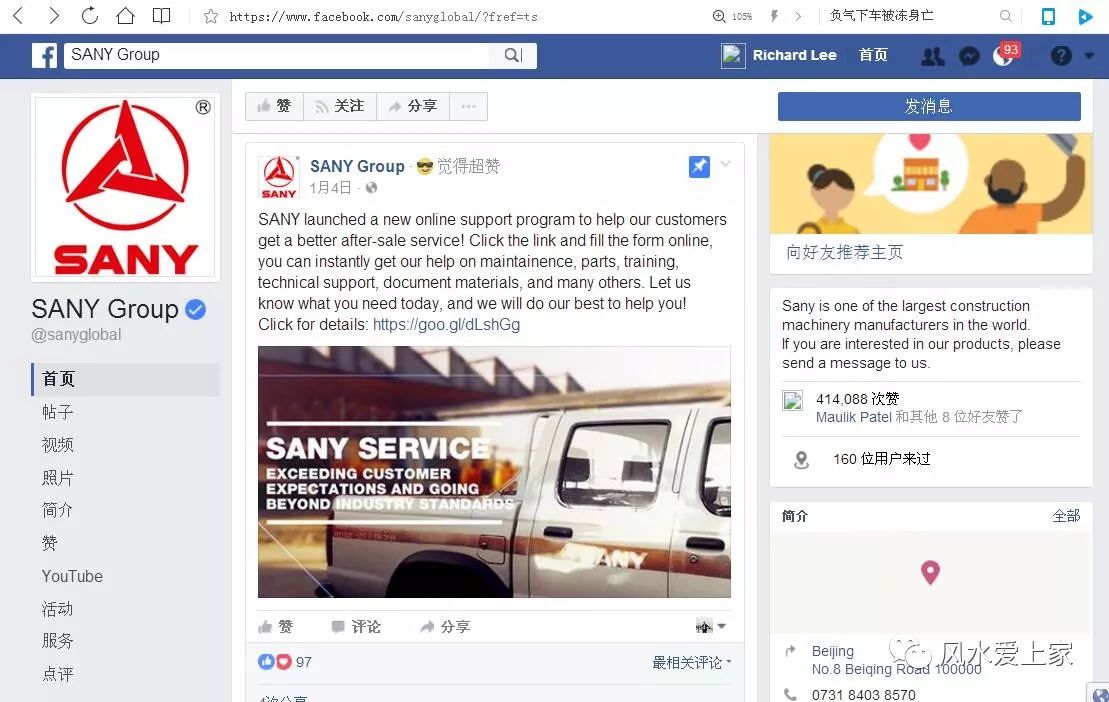Open the more options ellipsis button

tap(468, 106)
